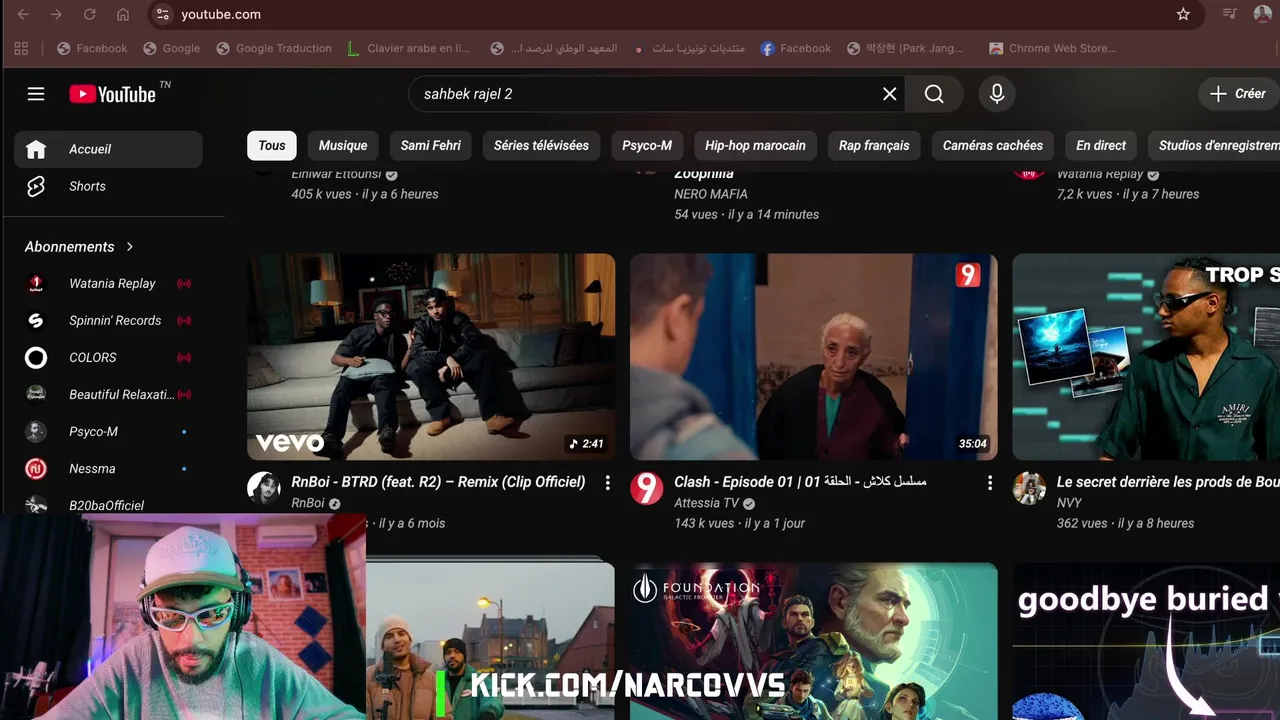Image resolution: width=1280 pixels, height=720 pixels.
Task: Open media control icon in browser toolbar
Action: [1230, 14]
